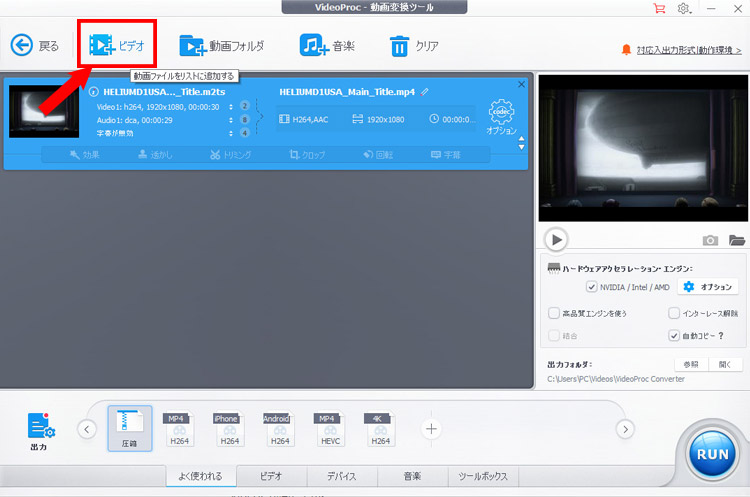Open the 字幕 subtitle tool
The image size is (750, 497).
tap(445, 155)
